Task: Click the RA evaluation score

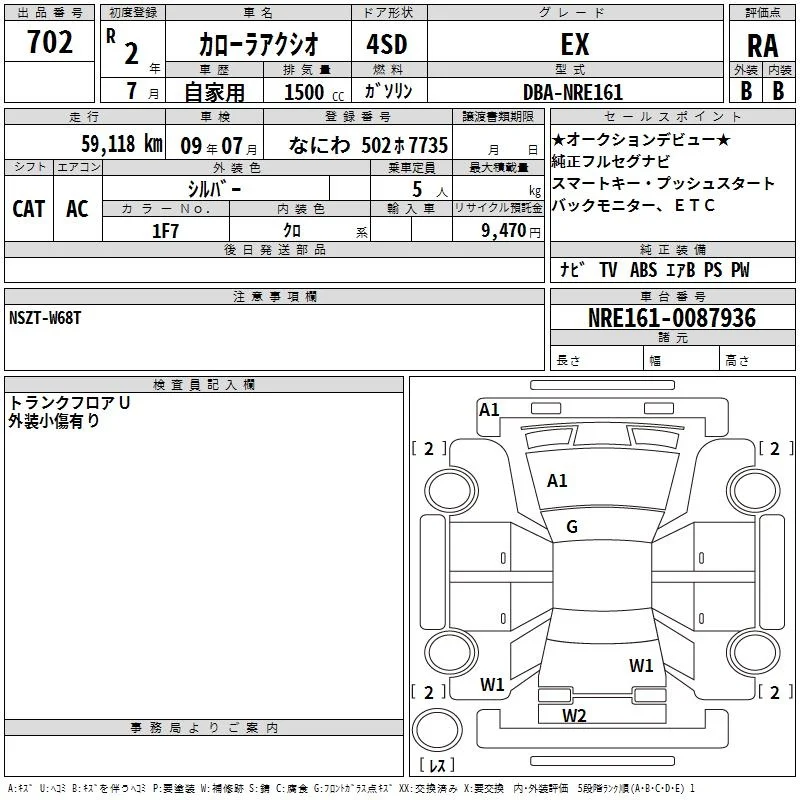Action: coord(763,46)
